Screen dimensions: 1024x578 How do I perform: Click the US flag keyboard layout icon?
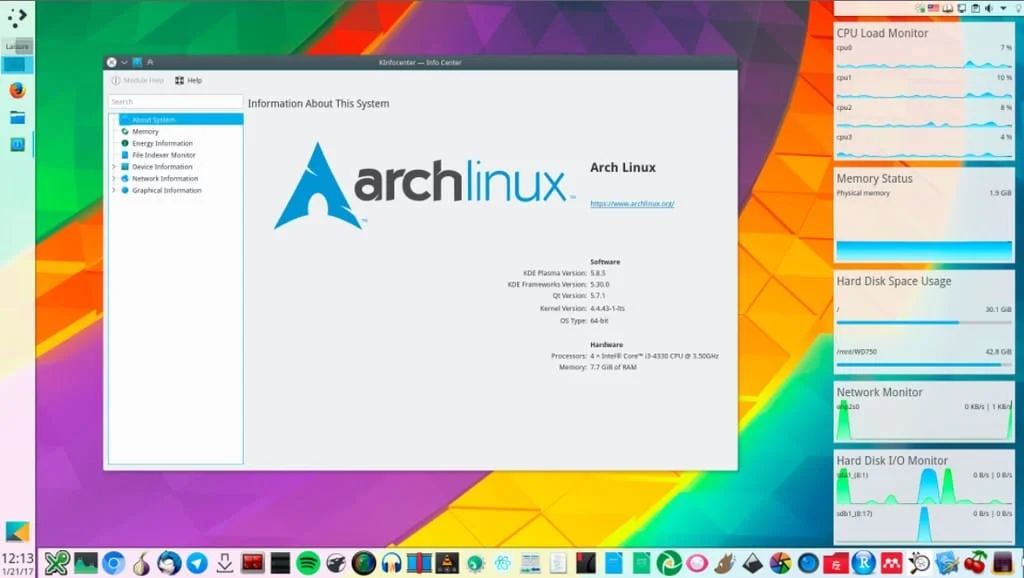[x=933, y=8]
